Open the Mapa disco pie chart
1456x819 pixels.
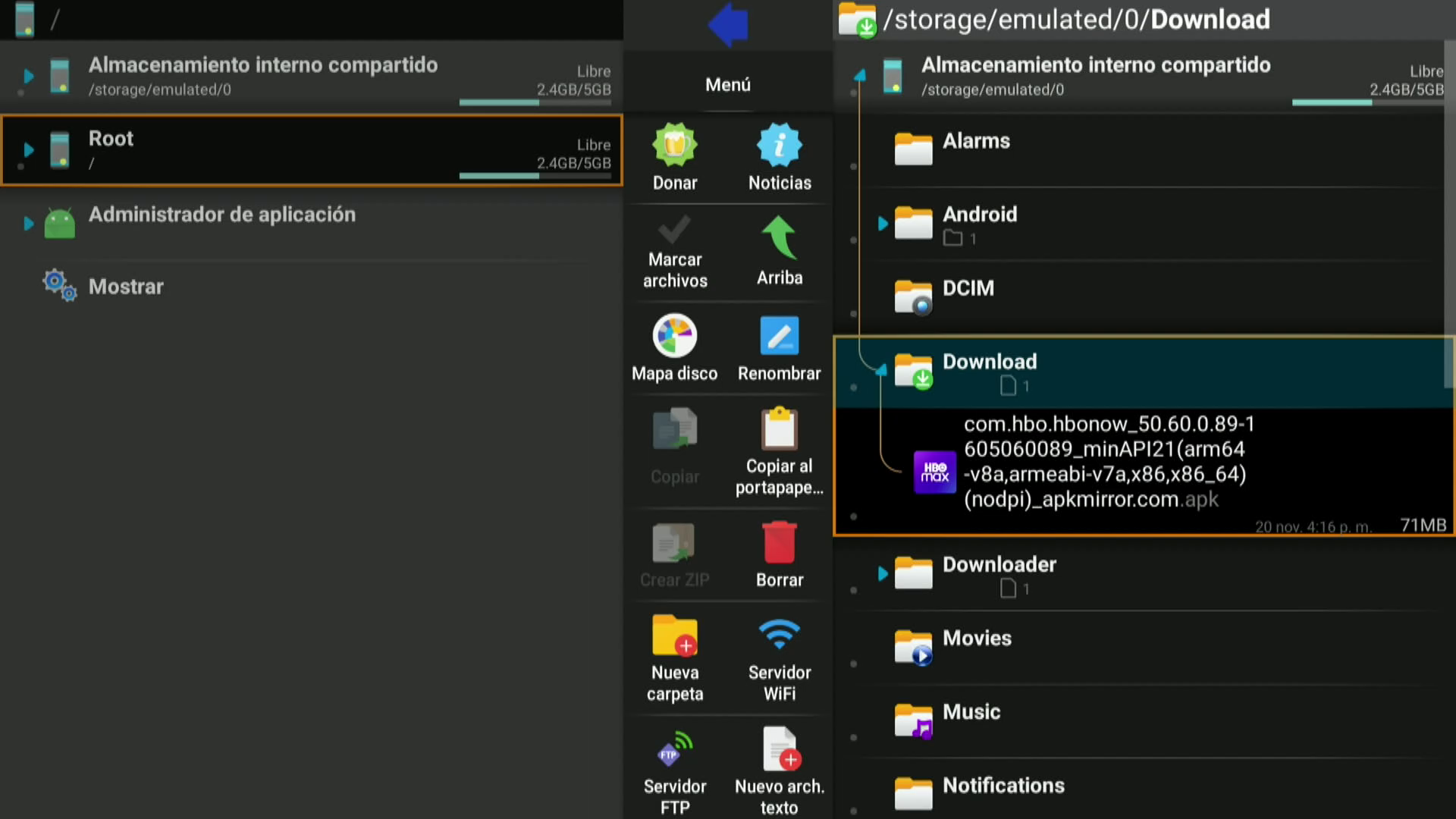click(x=674, y=335)
